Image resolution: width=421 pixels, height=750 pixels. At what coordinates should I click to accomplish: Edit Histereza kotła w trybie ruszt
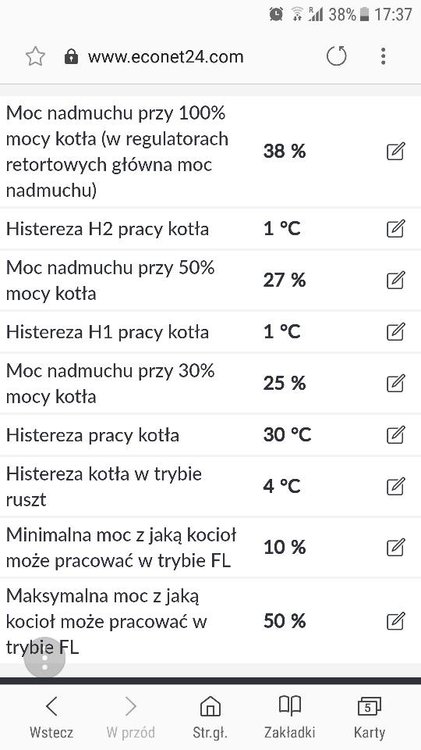pos(396,486)
